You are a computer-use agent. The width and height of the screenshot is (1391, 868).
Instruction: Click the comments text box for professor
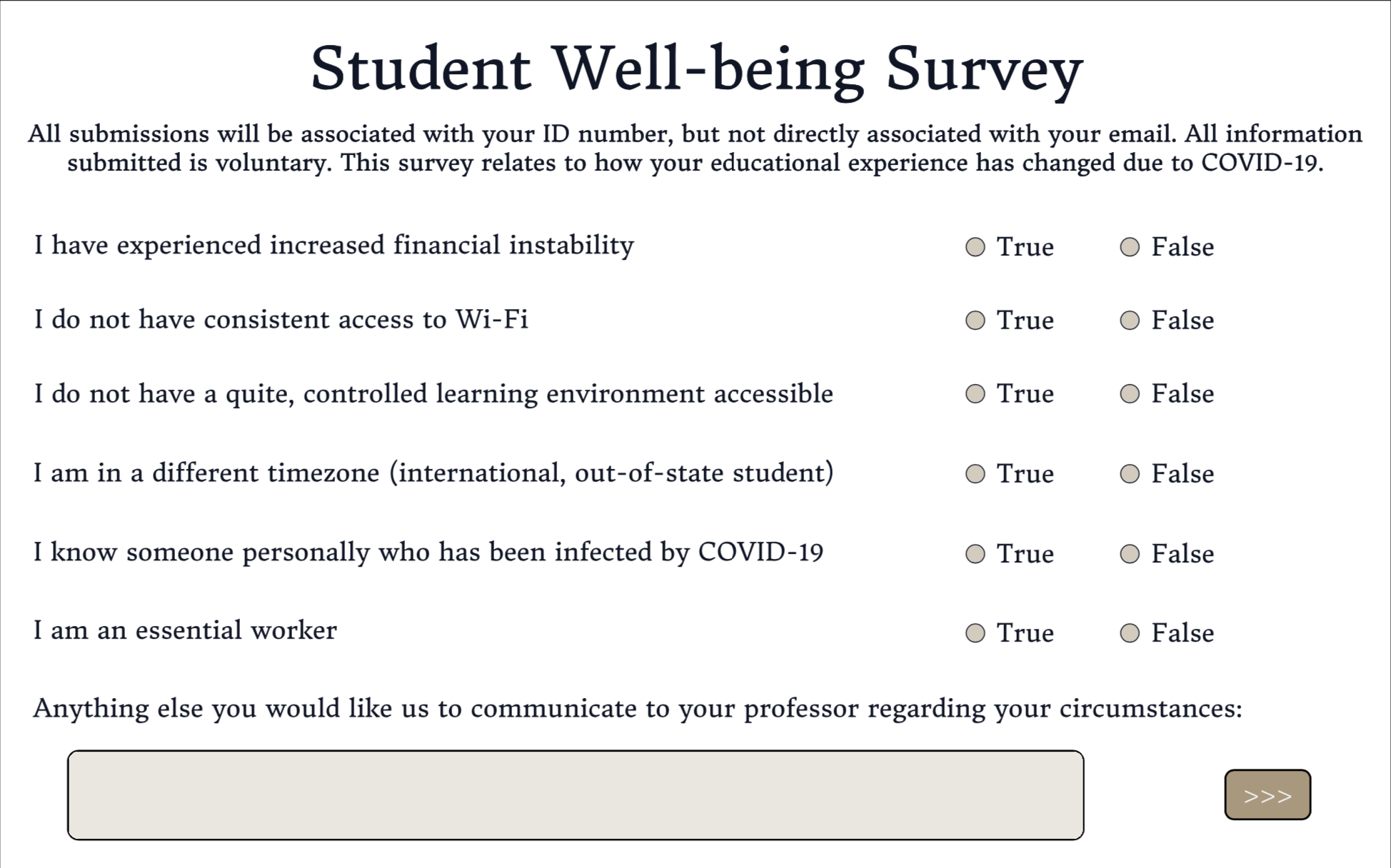(576, 794)
